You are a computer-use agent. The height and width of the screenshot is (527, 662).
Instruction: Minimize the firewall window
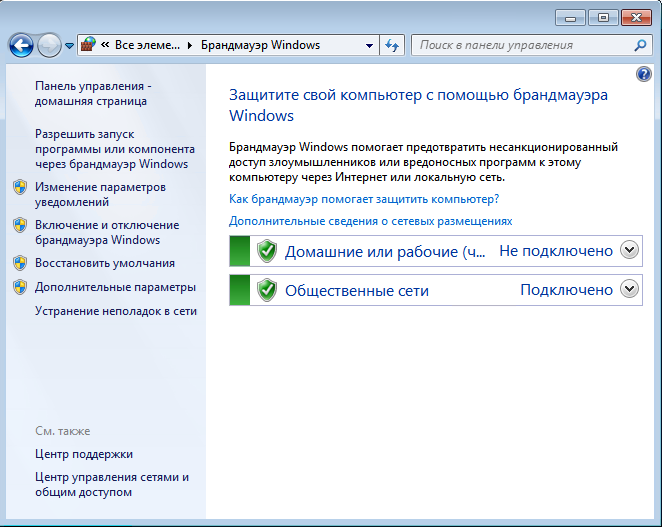570,18
